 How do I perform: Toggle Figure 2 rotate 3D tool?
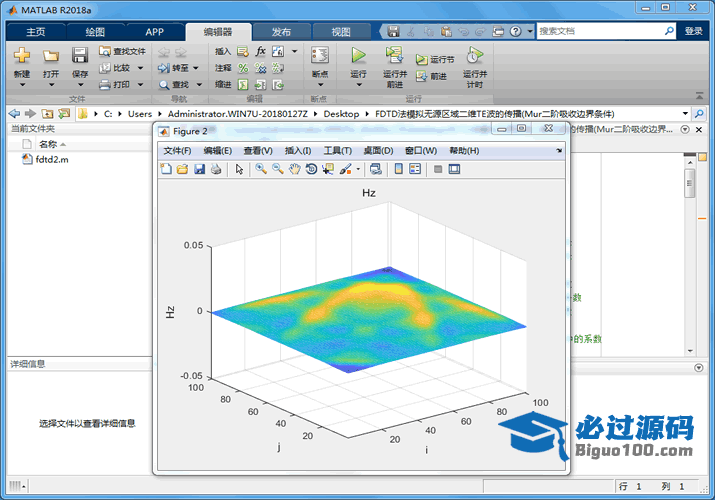tap(311, 169)
